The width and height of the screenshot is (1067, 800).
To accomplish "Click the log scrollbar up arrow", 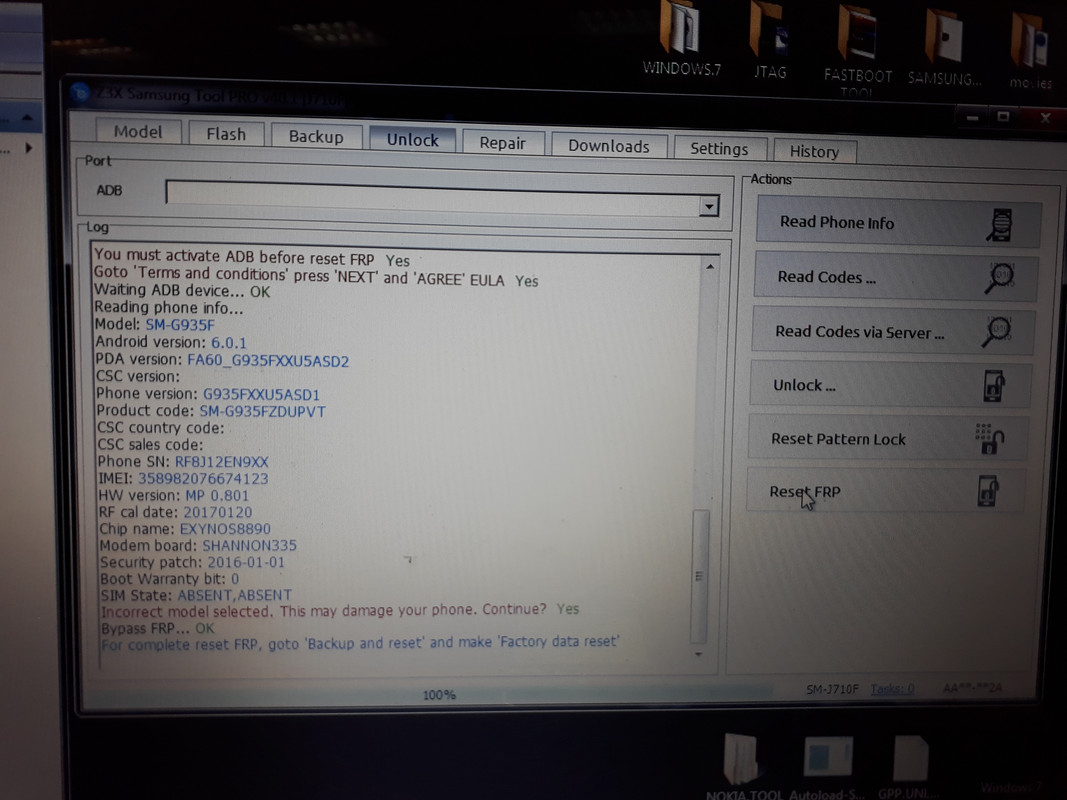I will click(710, 267).
